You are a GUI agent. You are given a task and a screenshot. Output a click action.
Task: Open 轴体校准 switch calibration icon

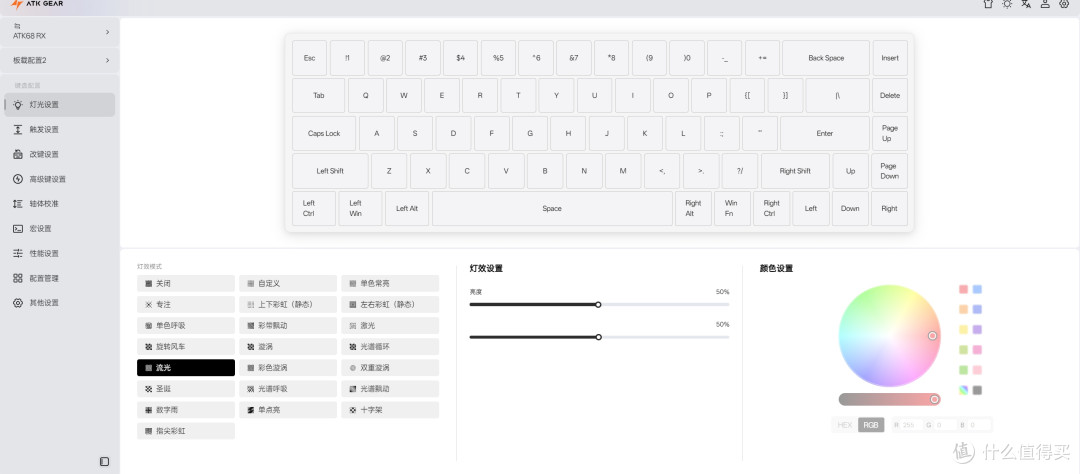point(18,204)
